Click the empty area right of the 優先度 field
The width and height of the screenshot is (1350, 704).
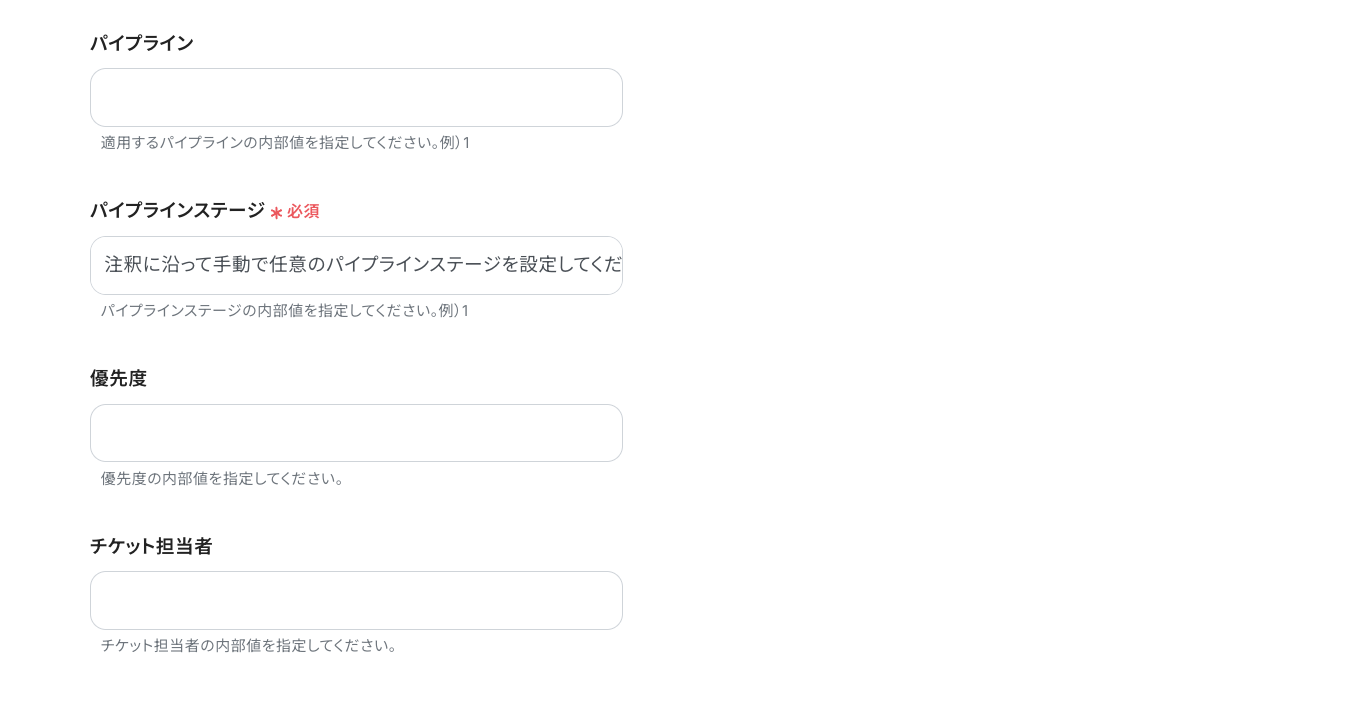[x=900, y=433]
